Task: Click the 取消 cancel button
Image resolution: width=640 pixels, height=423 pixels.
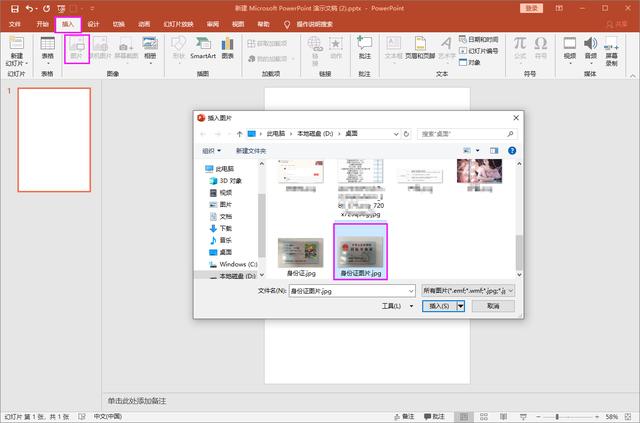Action: click(x=493, y=307)
